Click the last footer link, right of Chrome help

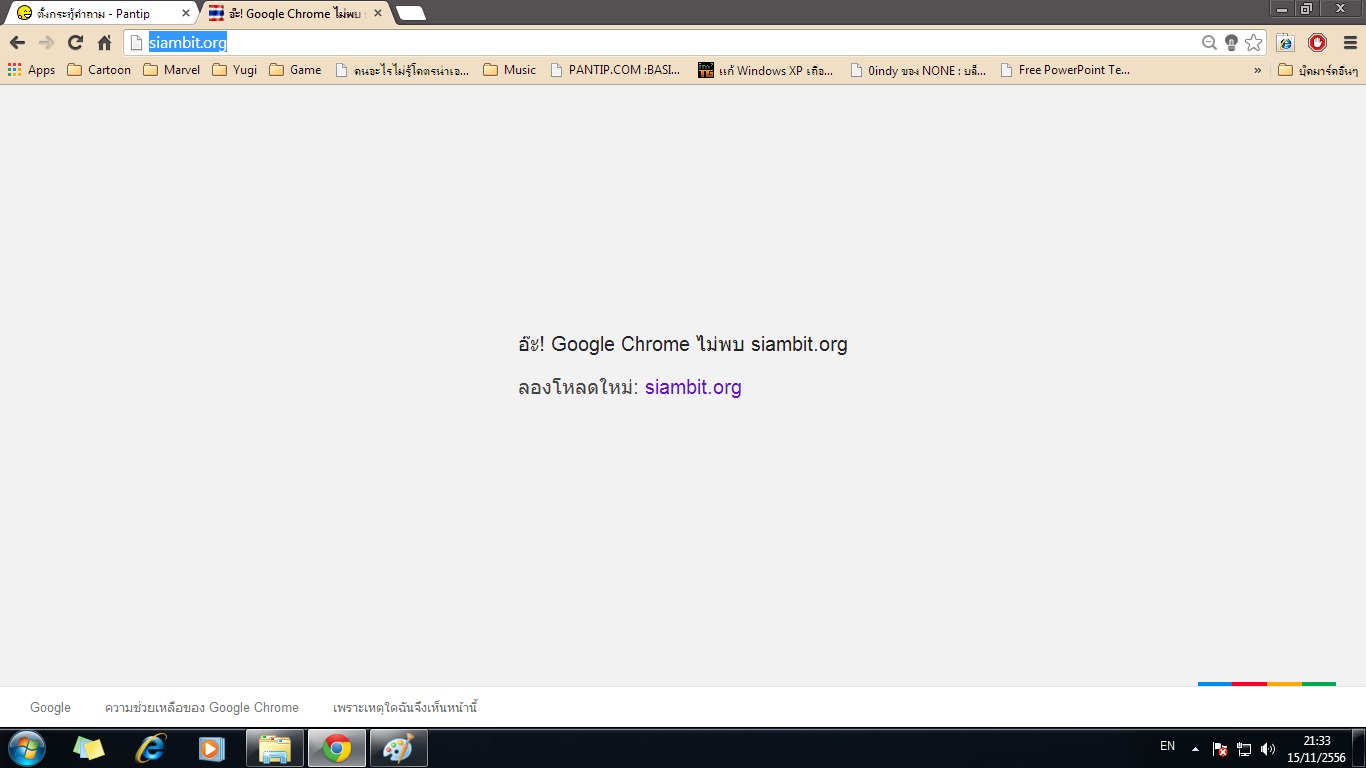(405, 707)
